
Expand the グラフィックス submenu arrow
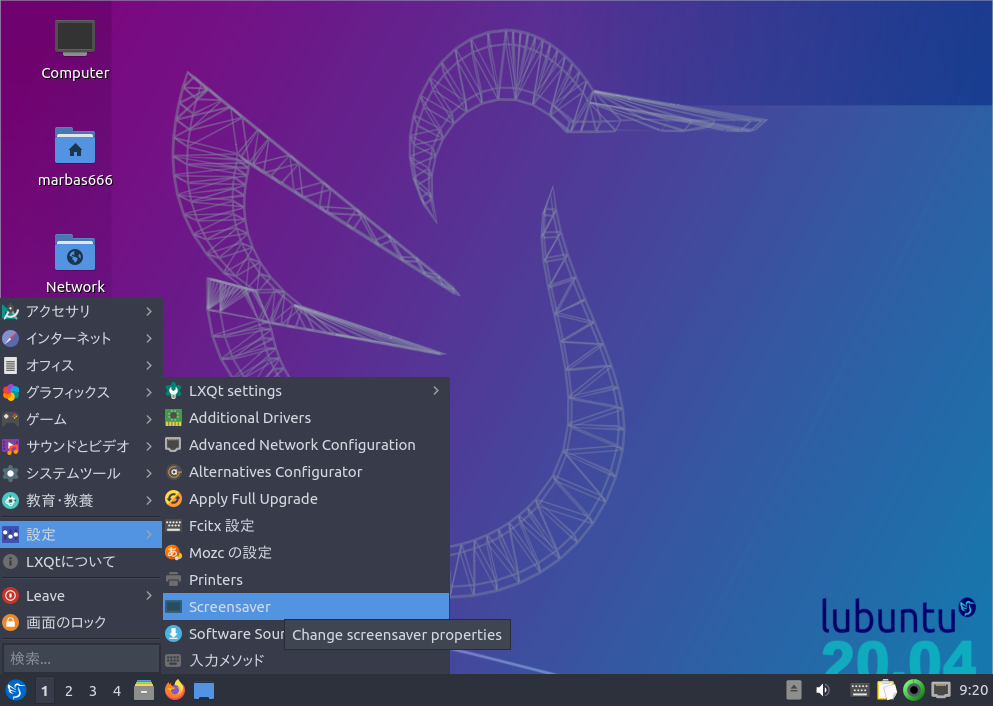[149, 393]
